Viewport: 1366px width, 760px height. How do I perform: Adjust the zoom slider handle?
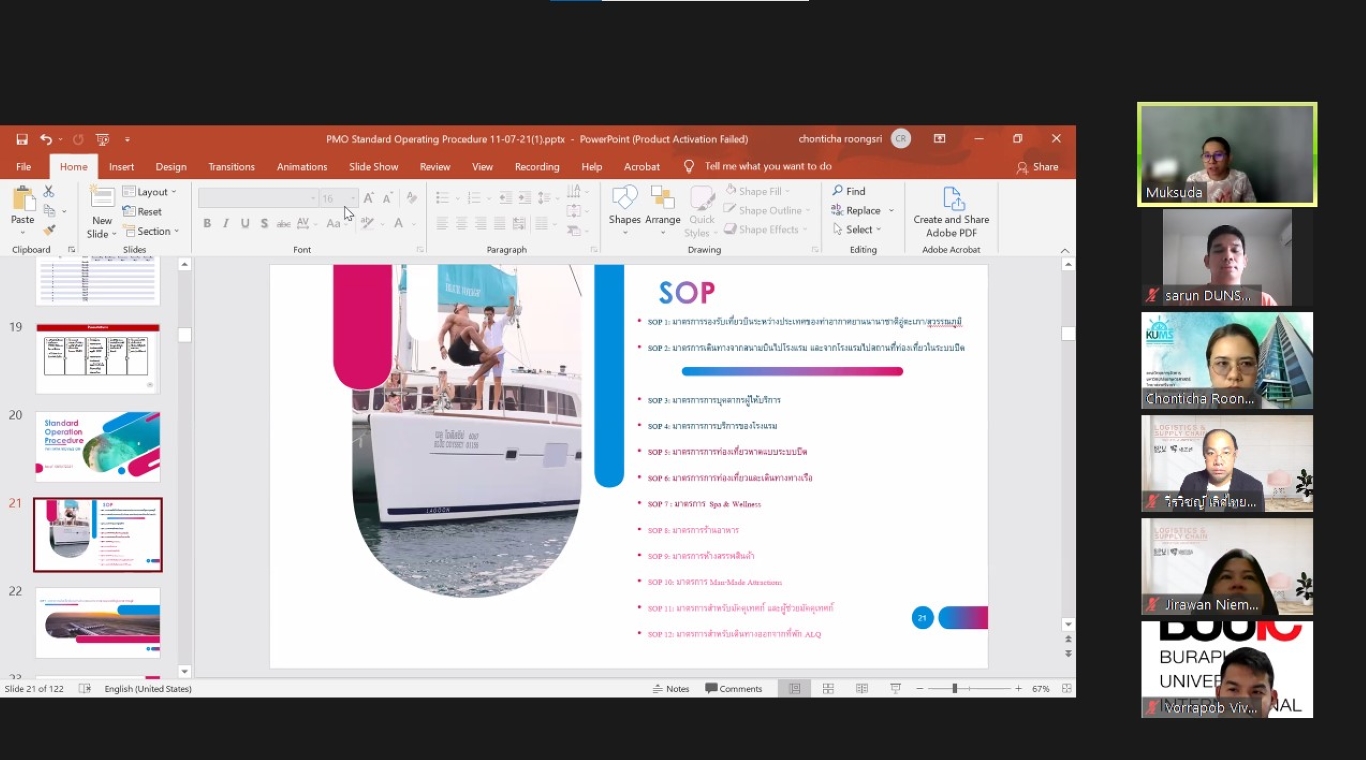pyautogui.click(x=954, y=688)
